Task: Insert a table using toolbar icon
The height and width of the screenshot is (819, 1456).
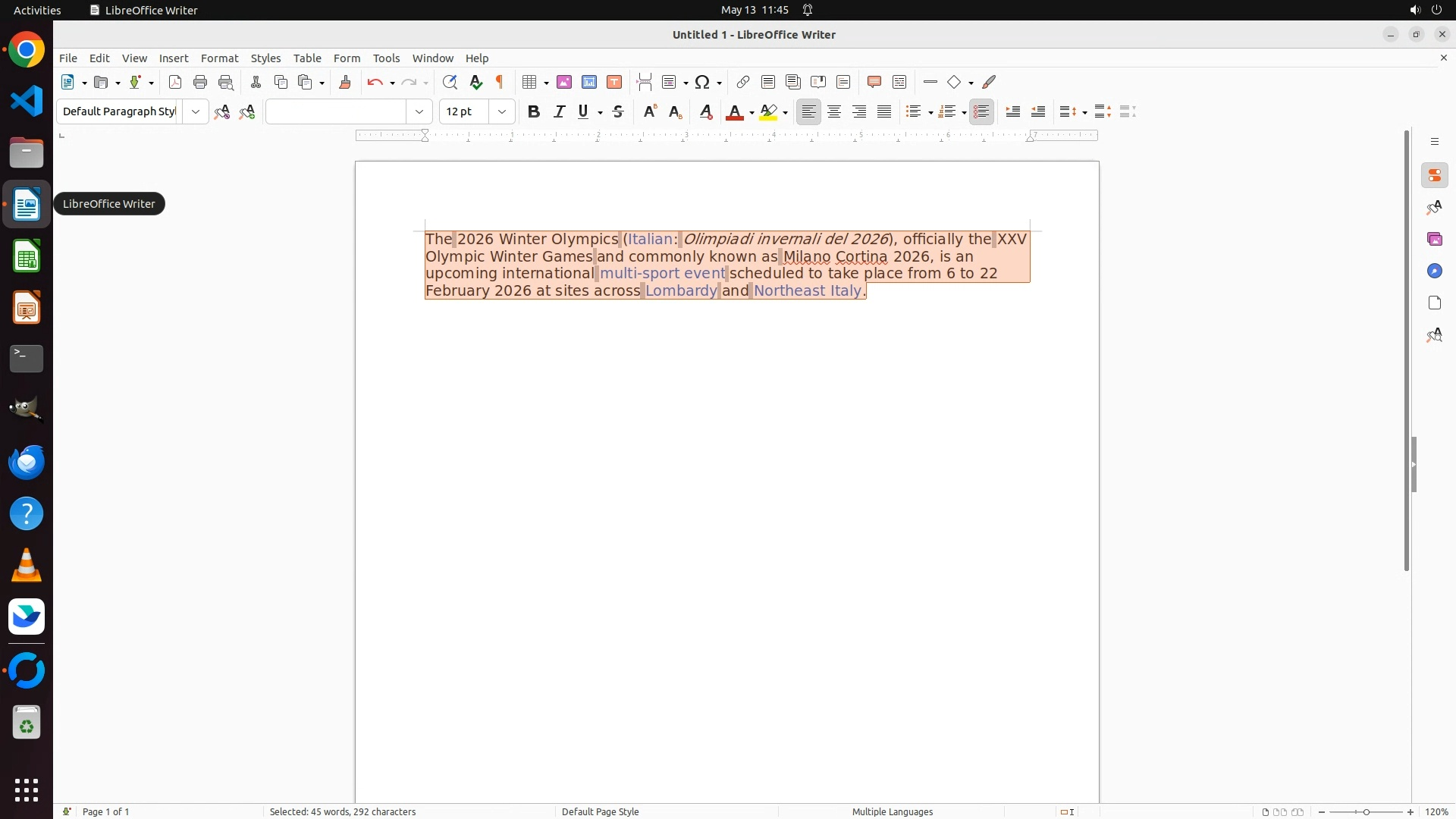Action: 529,82
